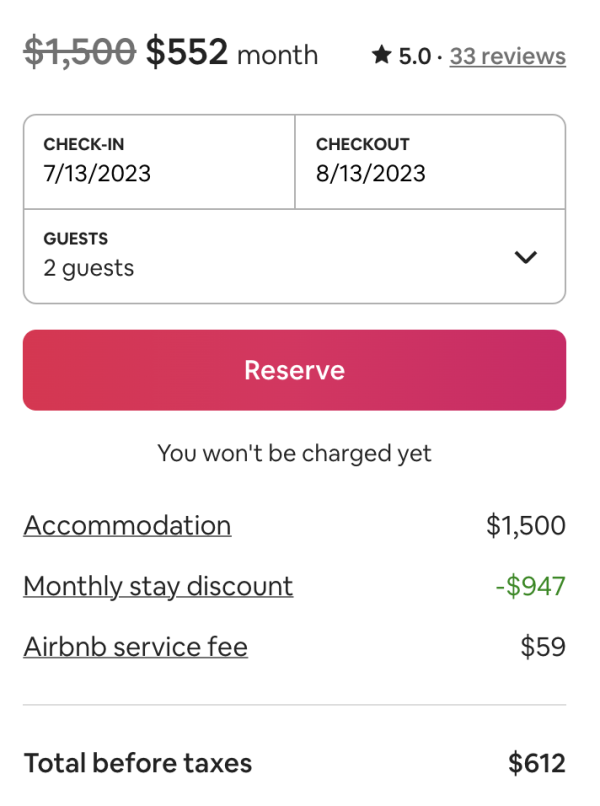
Task: Click the $59 service fee amount
Action: (x=543, y=647)
